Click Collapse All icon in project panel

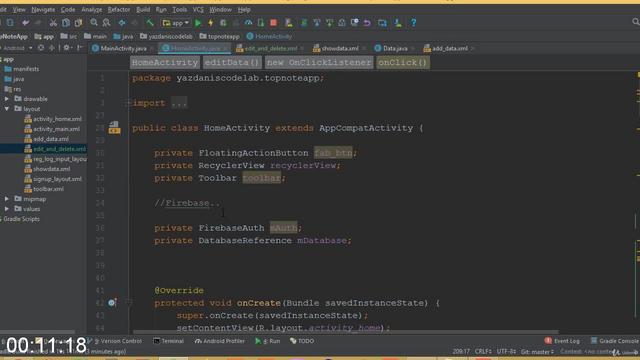click(x=51, y=48)
